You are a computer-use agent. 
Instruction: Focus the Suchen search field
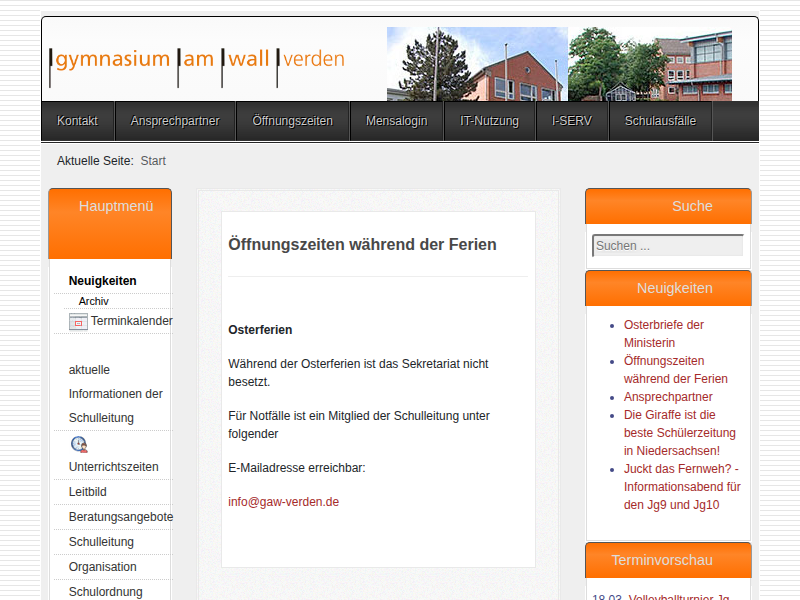[x=667, y=246]
